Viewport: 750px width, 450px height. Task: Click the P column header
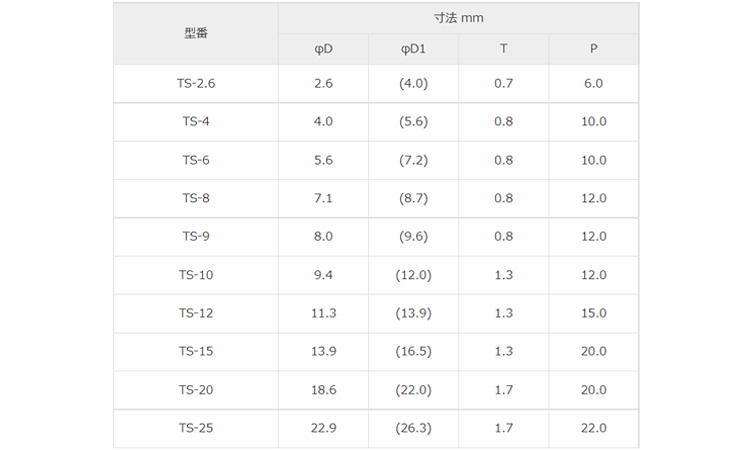point(593,49)
